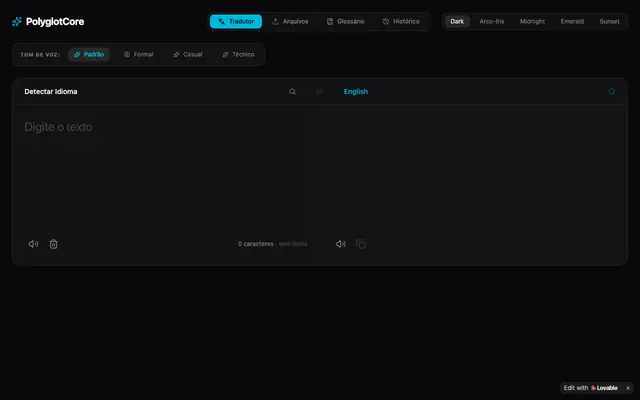Click the translation output area
Image resolution: width=640 pixels, height=400 pixels.
click(x=473, y=171)
